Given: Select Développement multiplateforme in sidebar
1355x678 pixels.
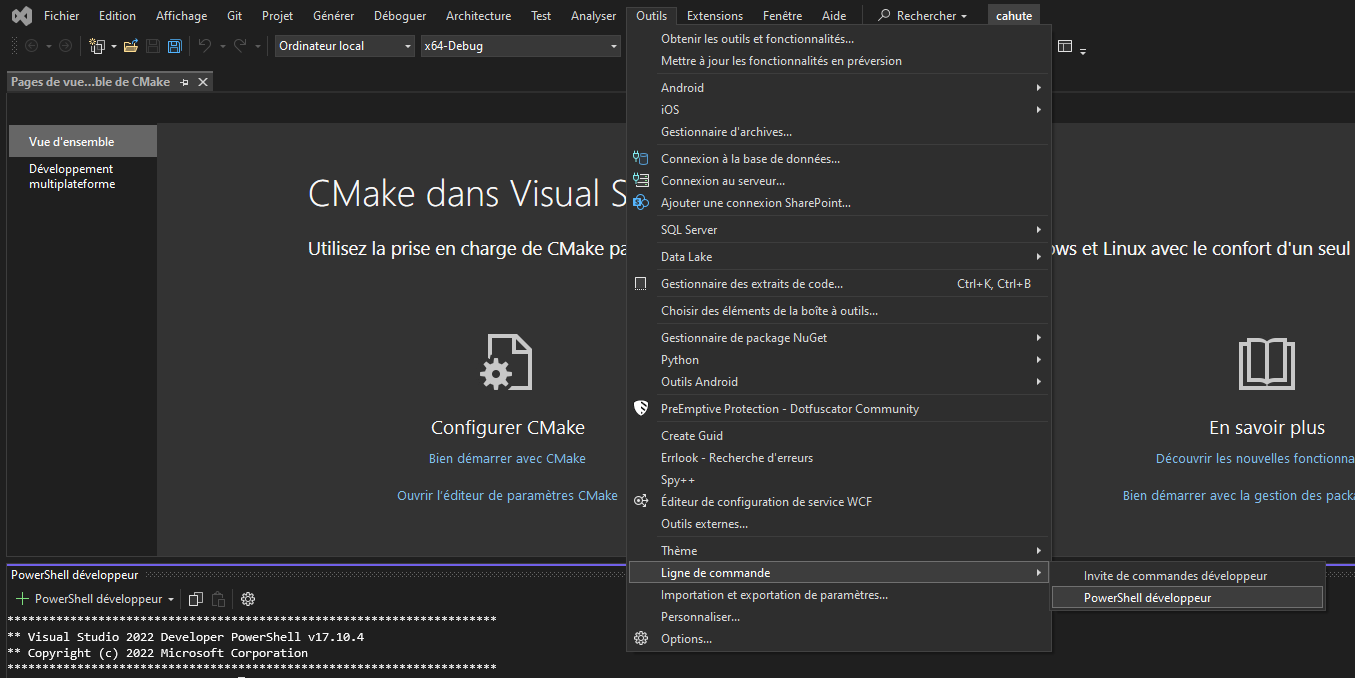Looking at the screenshot, I should pyautogui.click(x=71, y=176).
